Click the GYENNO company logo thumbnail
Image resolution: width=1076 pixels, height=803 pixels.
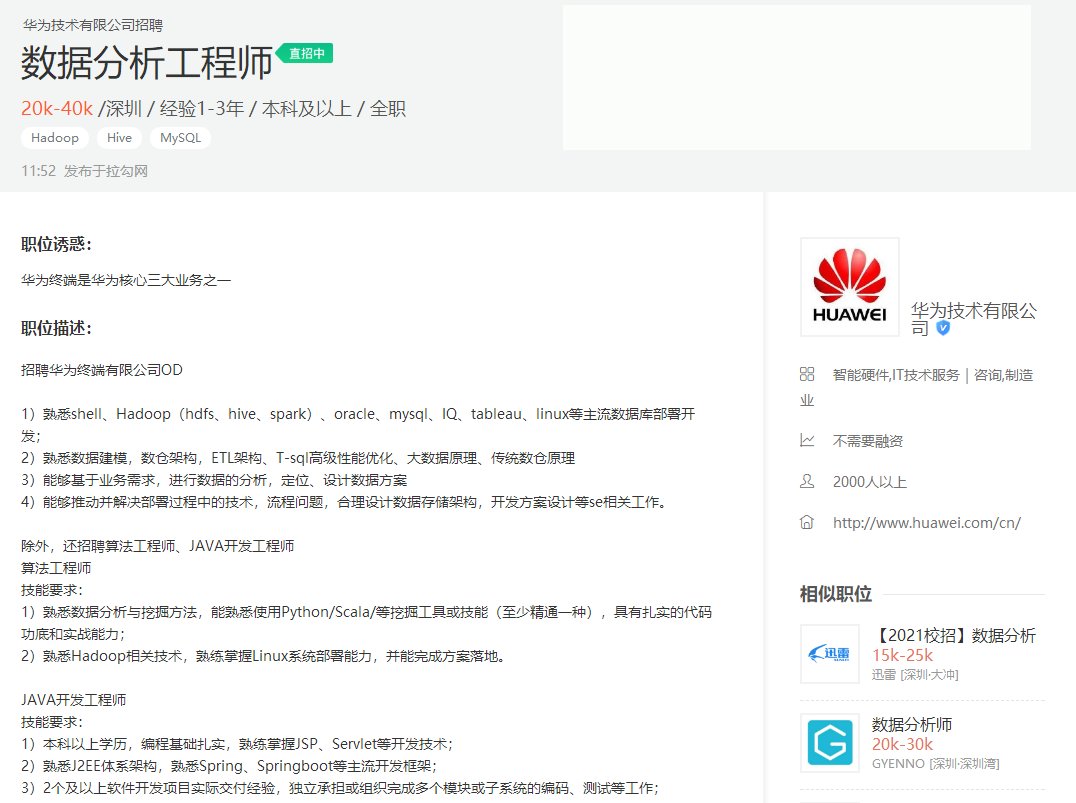pos(829,744)
